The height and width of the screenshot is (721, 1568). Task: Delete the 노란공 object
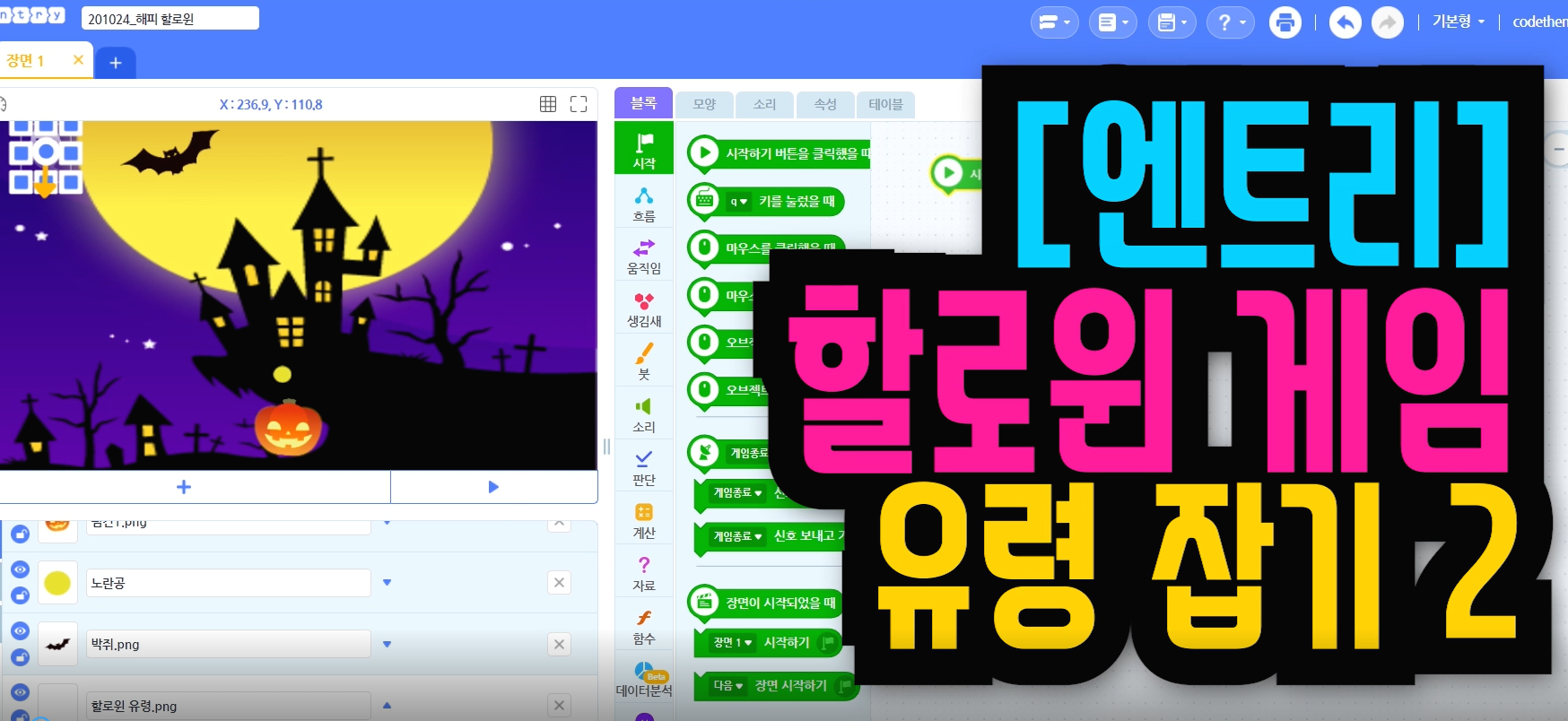pos(559,583)
